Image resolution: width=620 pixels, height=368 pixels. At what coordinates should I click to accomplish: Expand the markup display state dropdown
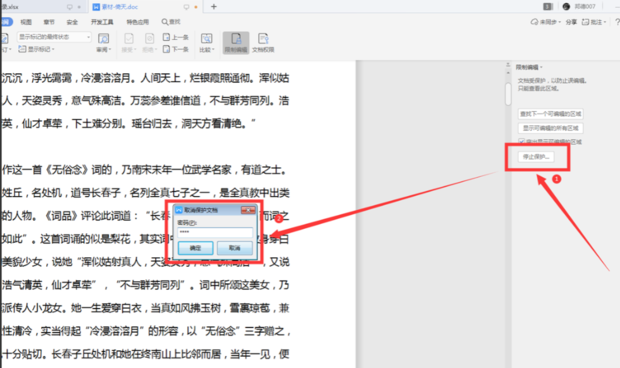tap(54, 37)
